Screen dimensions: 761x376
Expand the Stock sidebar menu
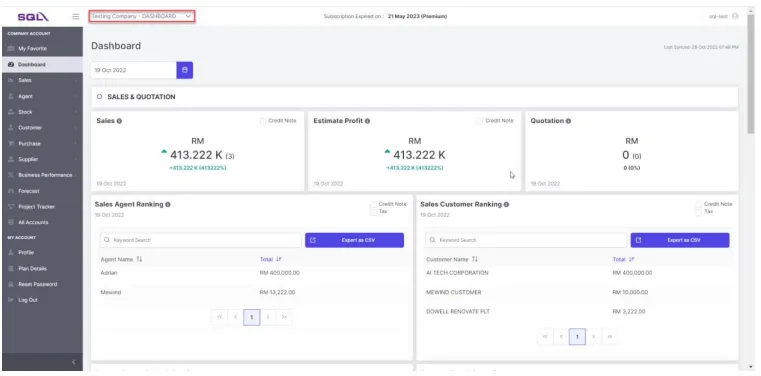pyautogui.click(x=42, y=112)
